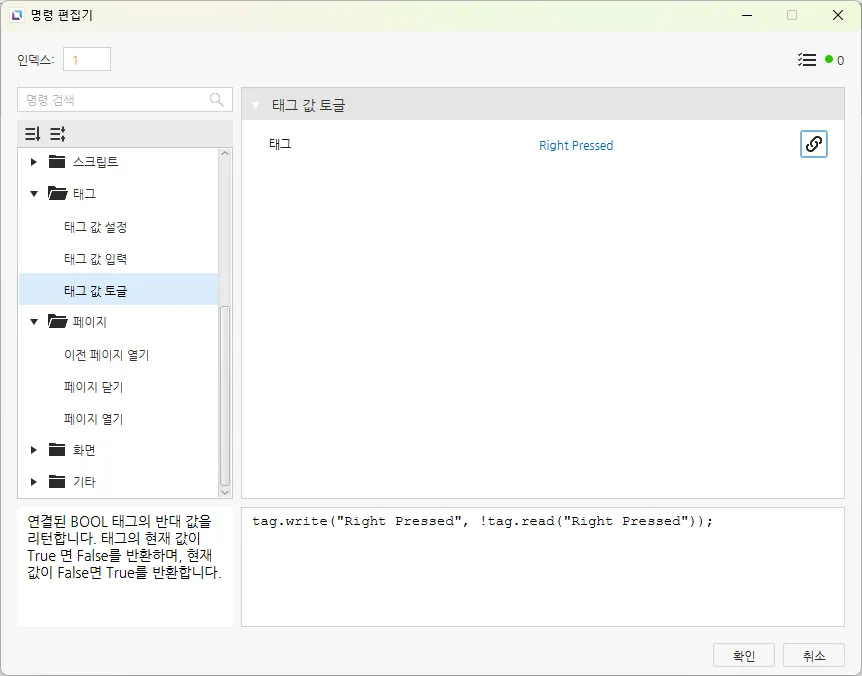Click the magnifier icon in command search
This screenshot has width=862, height=676.
click(x=217, y=100)
